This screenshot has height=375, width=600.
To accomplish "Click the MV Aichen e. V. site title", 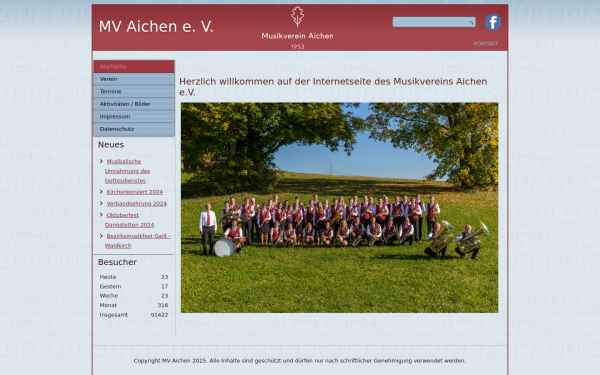I will coord(156,26).
